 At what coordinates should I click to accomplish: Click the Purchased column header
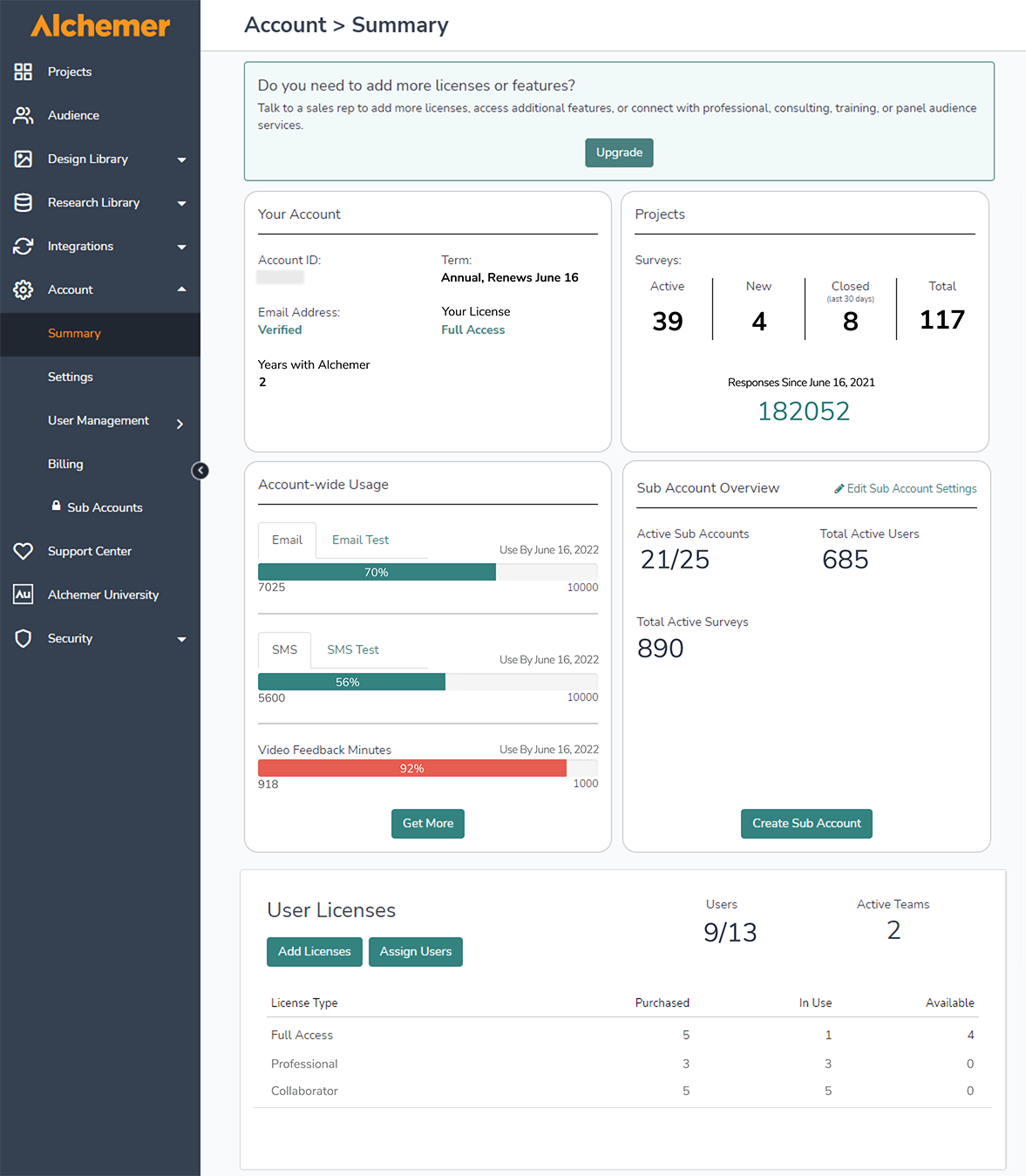(662, 1003)
